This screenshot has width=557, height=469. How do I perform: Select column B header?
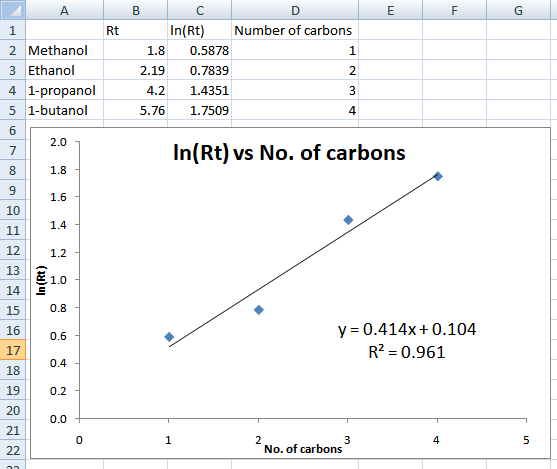tap(135, 10)
